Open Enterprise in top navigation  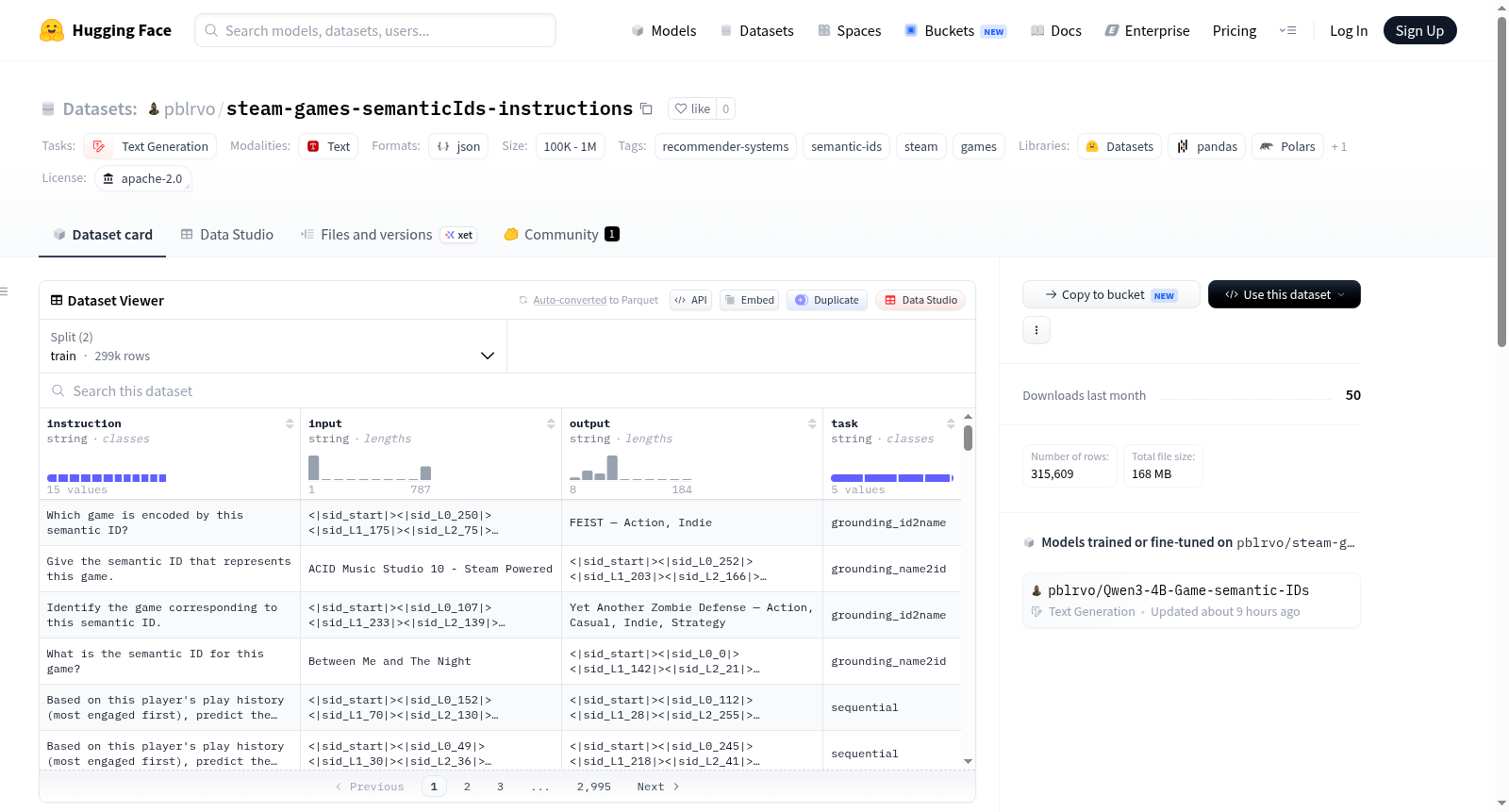coord(1148,30)
